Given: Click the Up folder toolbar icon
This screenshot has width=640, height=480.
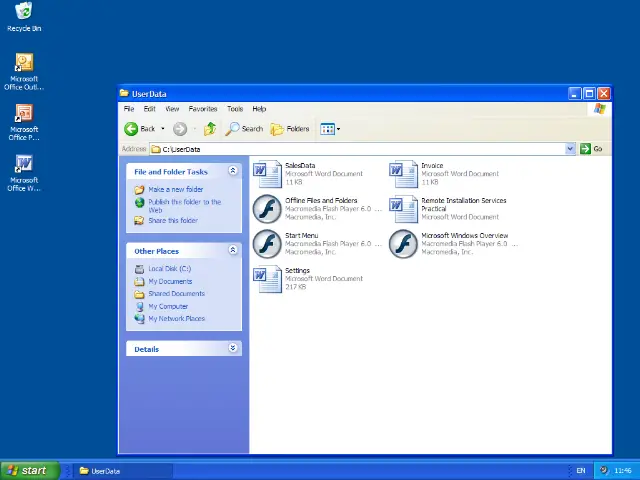Looking at the screenshot, I should 210,128.
